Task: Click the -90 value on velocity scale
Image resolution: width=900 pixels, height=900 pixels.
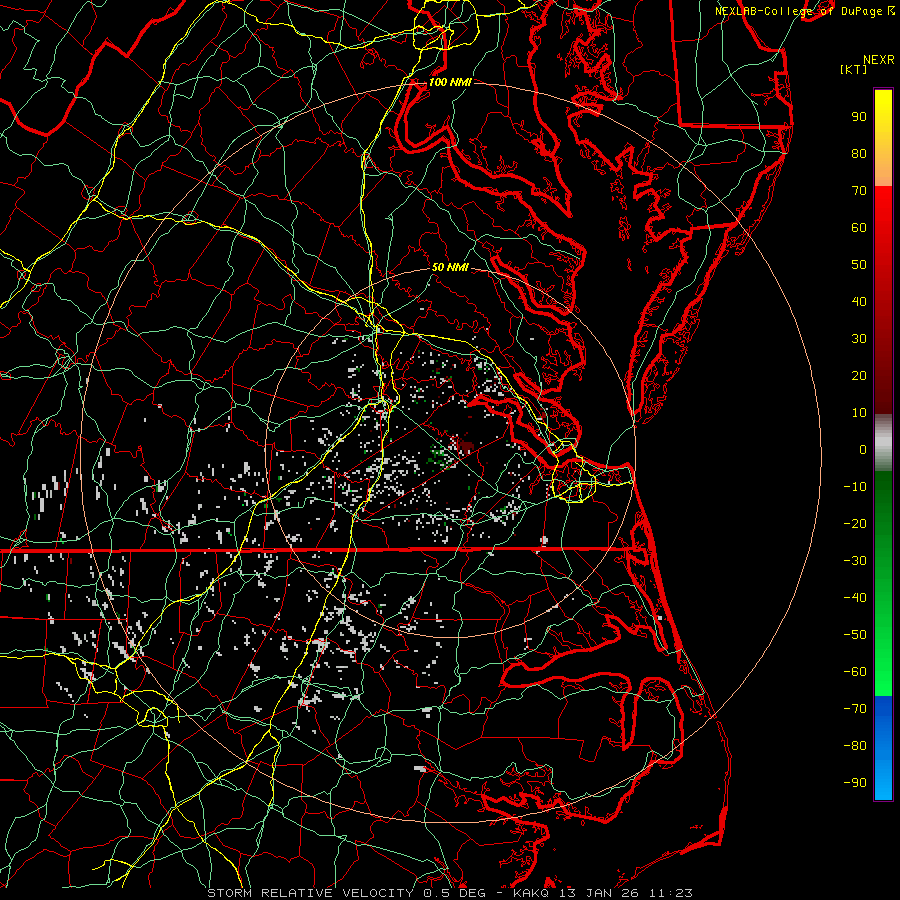Action: tap(855, 783)
